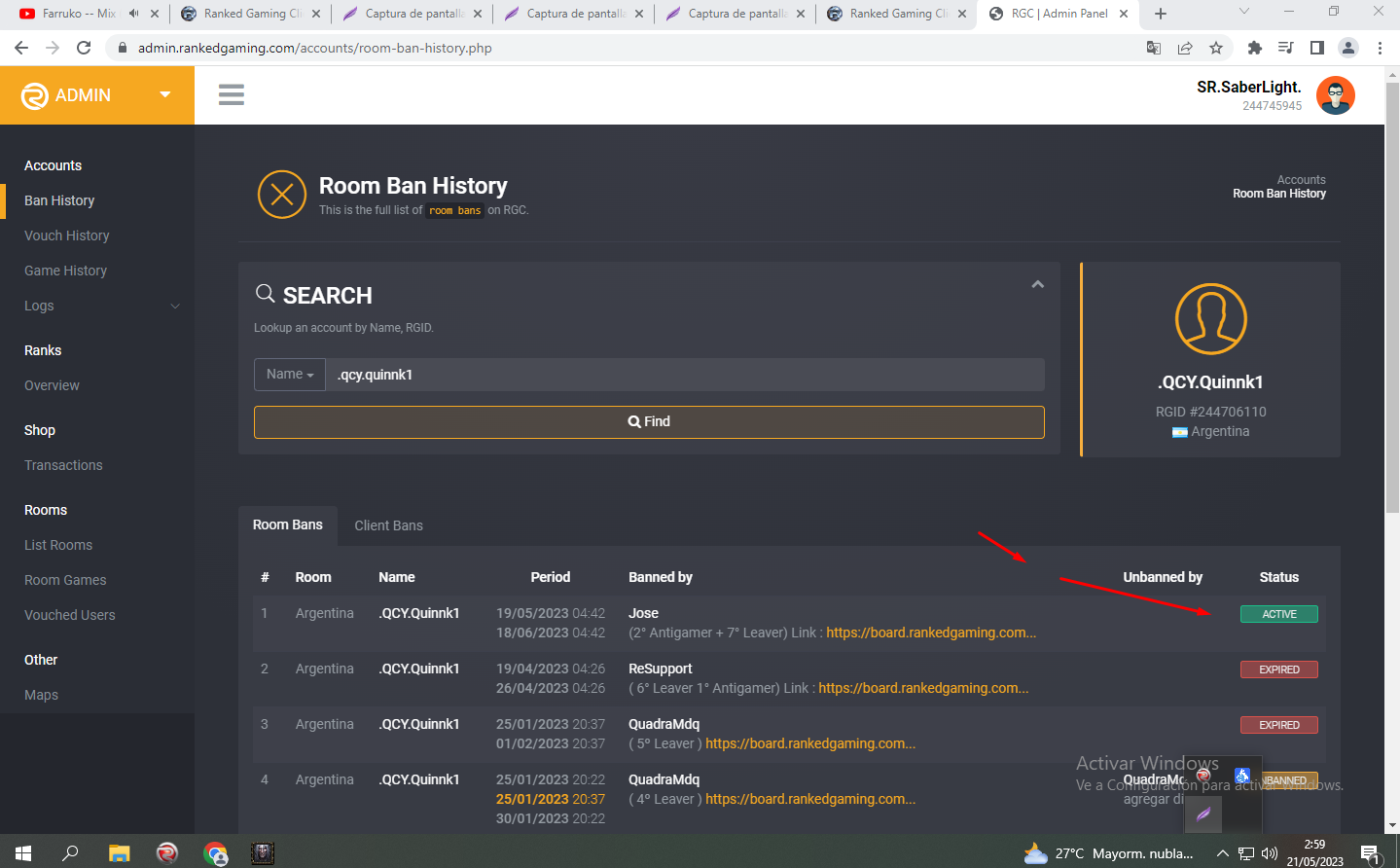Viewport: 1400px width, 868px height.
Task: Open Maps in sidebar
Action: pyautogui.click(x=42, y=695)
